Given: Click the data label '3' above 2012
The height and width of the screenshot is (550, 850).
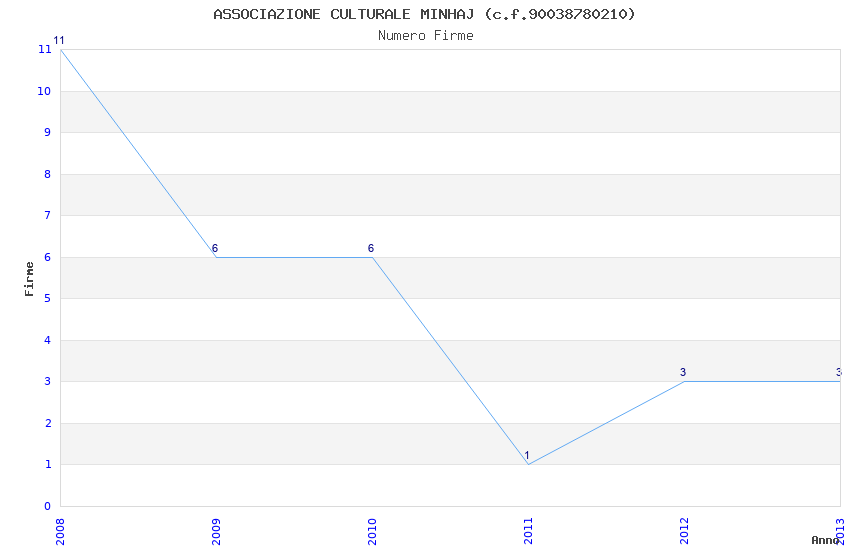Looking at the screenshot, I should 683,372.
